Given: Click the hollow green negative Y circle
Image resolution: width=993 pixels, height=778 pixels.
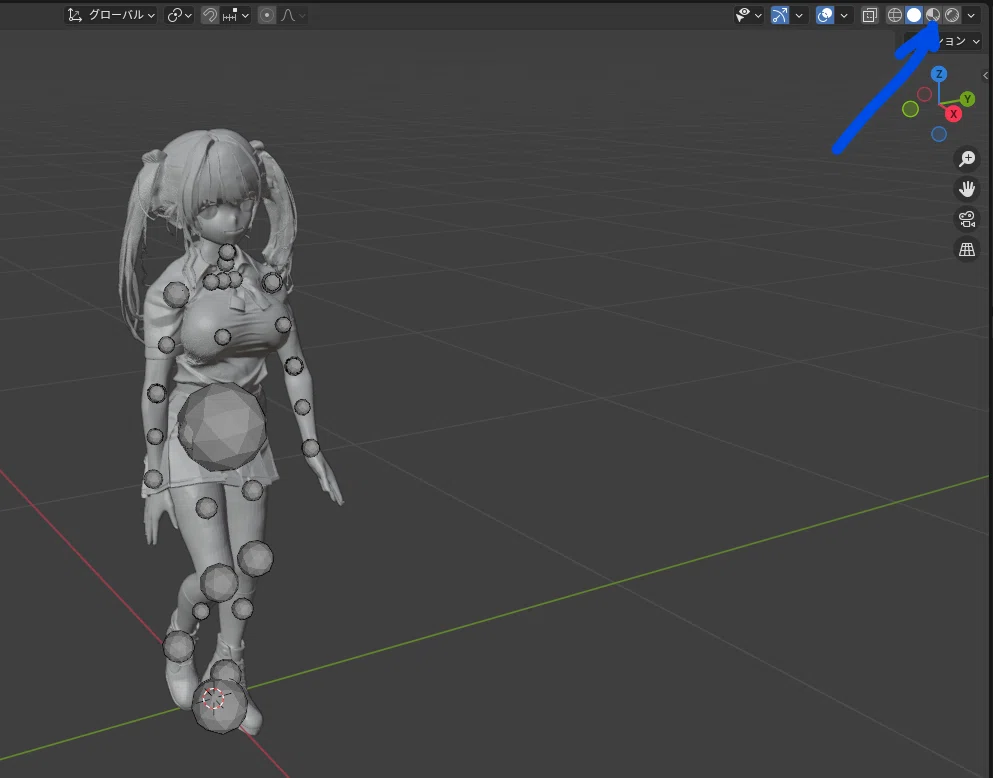Looking at the screenshot, I should pyautogui.click(x=910, y=110).
